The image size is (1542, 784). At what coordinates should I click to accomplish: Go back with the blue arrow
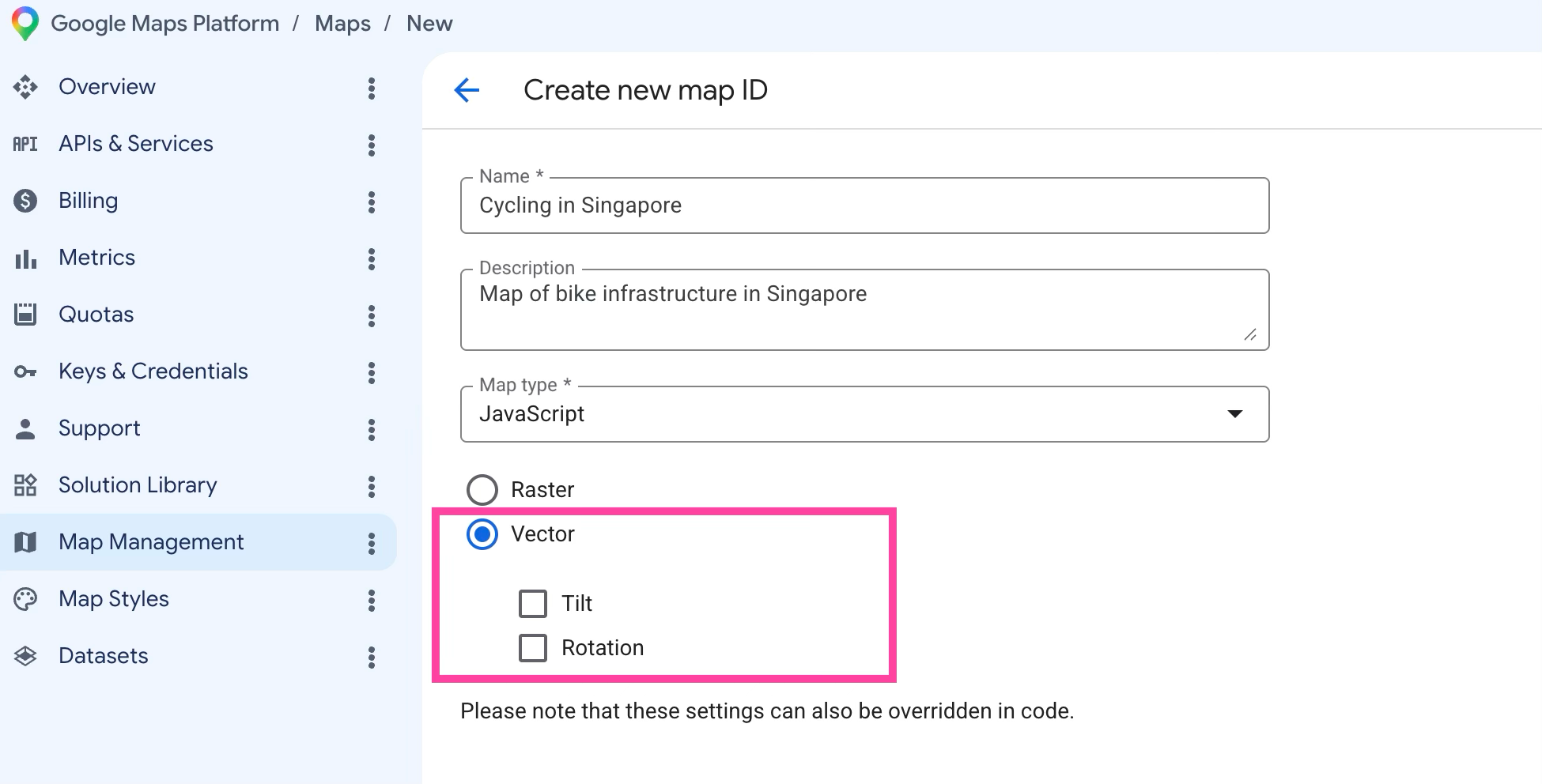[x=467, y=90]
